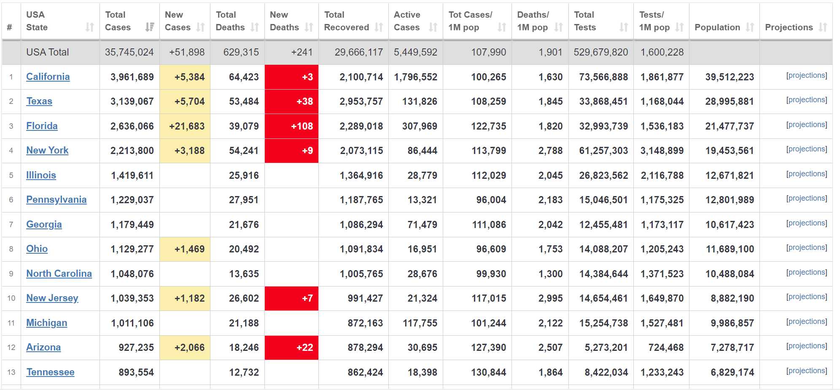The height and width of the screenshot is (390, 840).
Task: Sort by Population arrow icon
Action: tap(750, 27)
